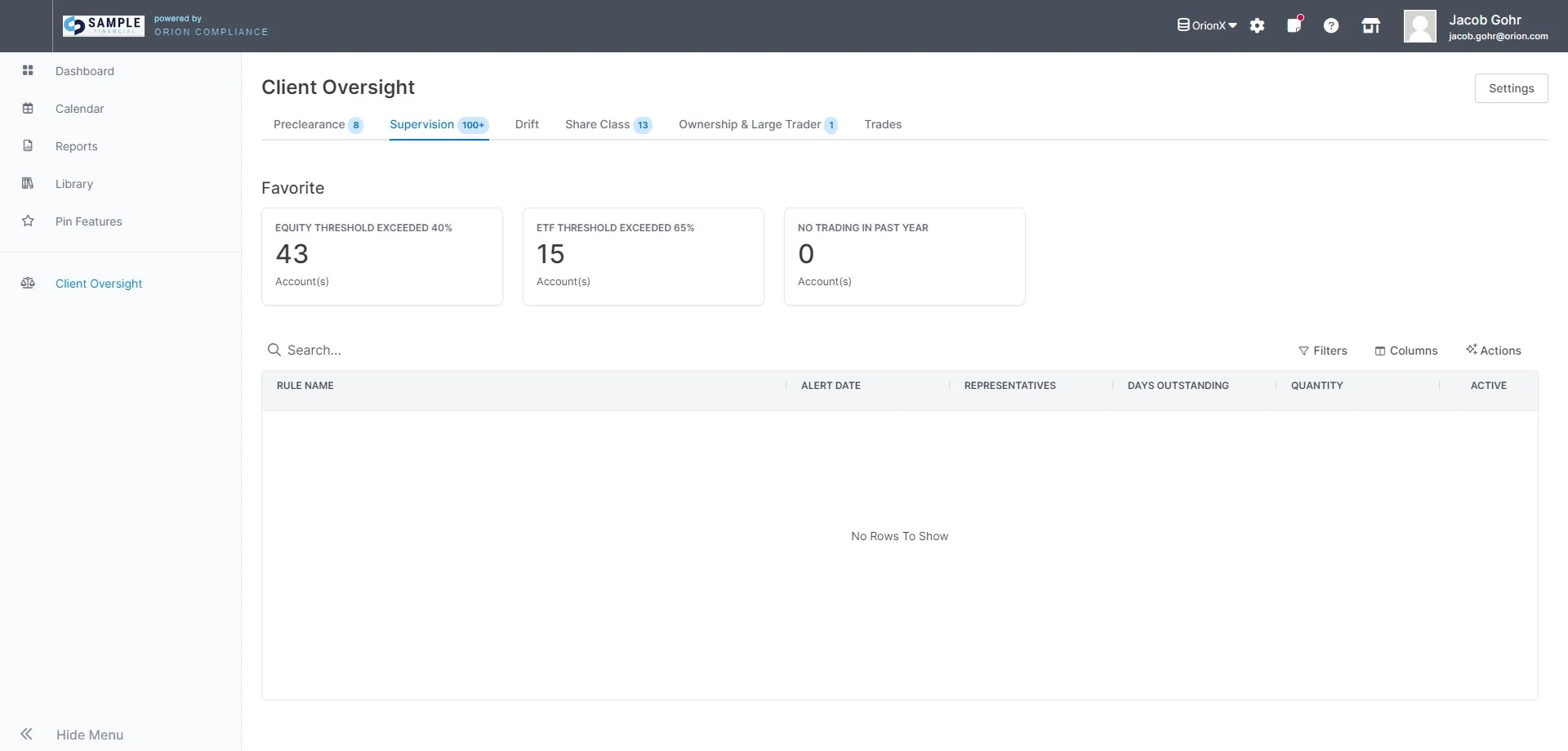Sort by Active column header

[x=1488, y=386]
